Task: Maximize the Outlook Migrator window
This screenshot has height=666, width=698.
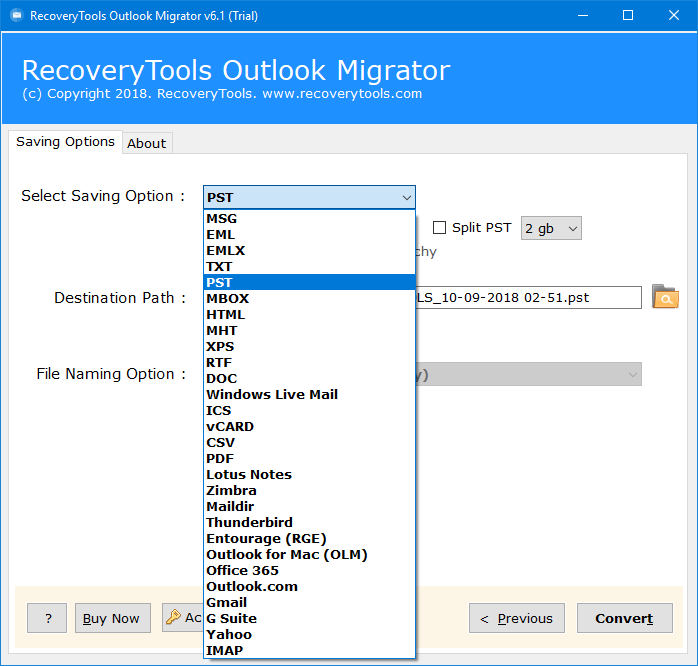Action: coord(628,16)
